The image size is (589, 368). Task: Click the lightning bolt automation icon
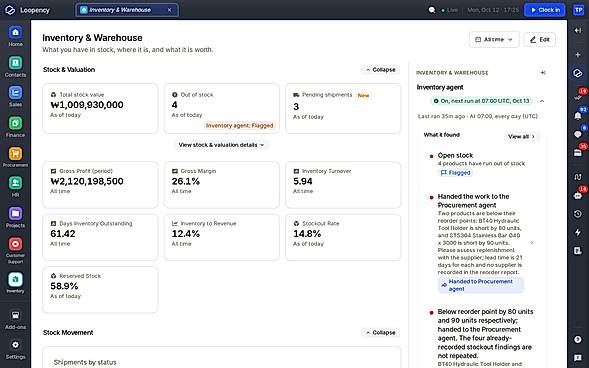[578, 232]
